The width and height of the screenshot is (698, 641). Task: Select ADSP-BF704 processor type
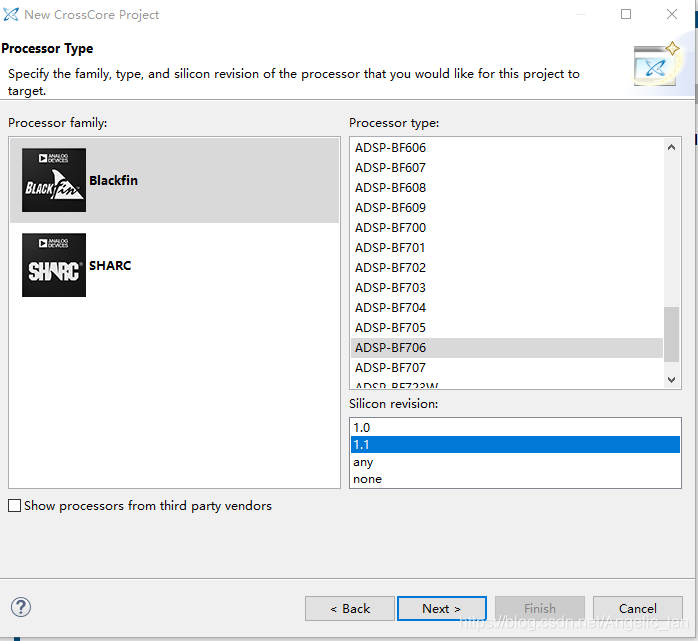(x=507, y=308)
